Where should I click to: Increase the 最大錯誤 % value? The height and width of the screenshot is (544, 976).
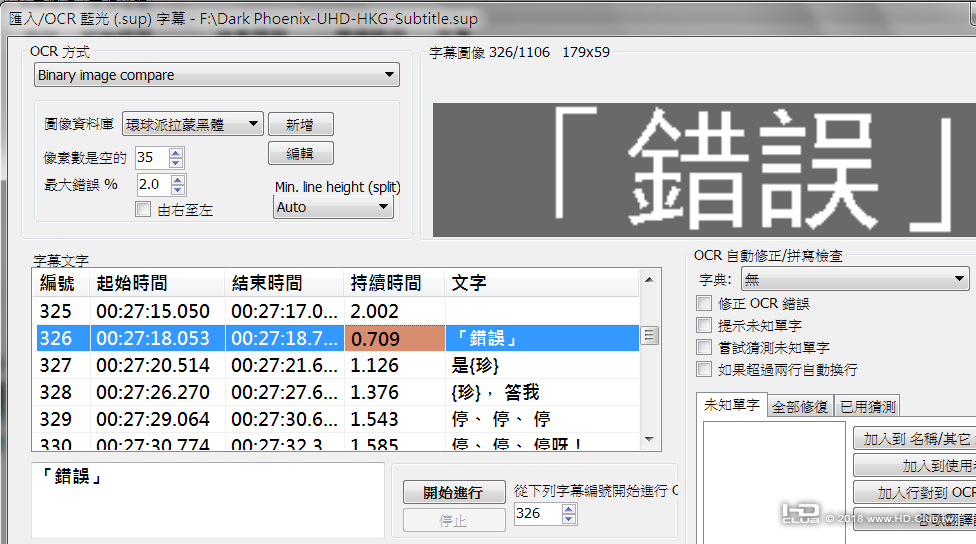[178, 179]
